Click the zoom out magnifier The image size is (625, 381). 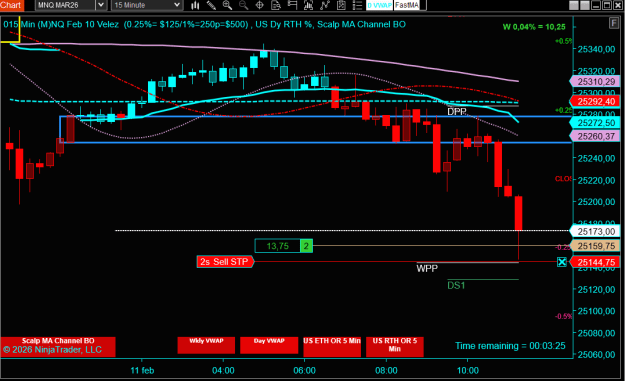[x=243, y=5]
